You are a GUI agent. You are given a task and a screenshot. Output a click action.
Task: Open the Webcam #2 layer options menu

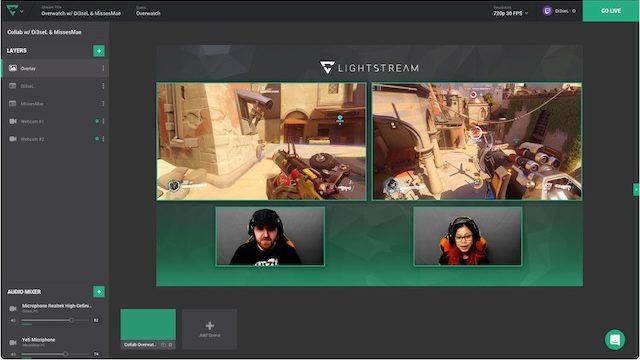(x=103, y=139)
